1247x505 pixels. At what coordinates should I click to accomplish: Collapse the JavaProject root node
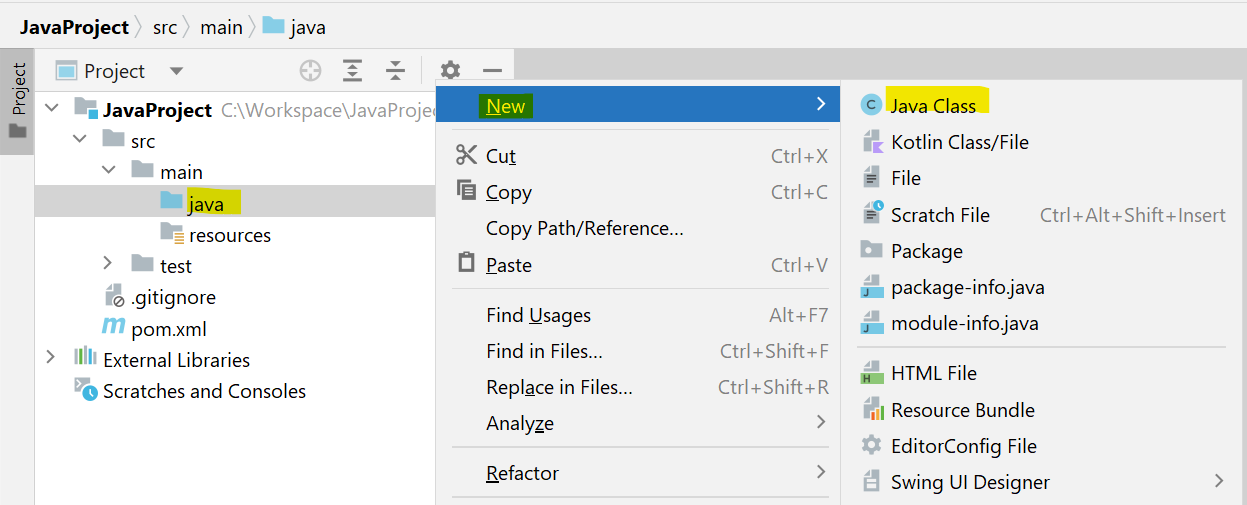(x=50, y=110)
